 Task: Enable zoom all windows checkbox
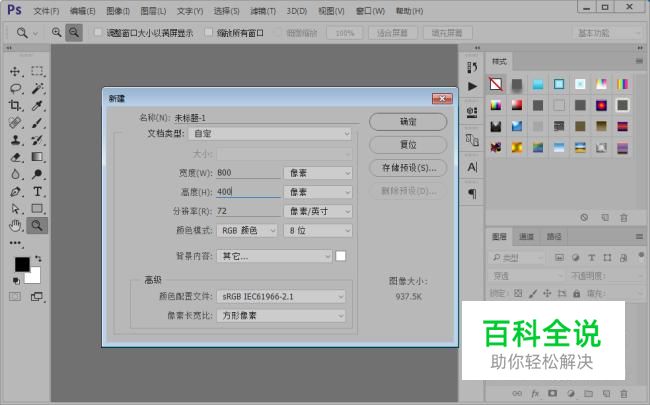click(209, 32)
